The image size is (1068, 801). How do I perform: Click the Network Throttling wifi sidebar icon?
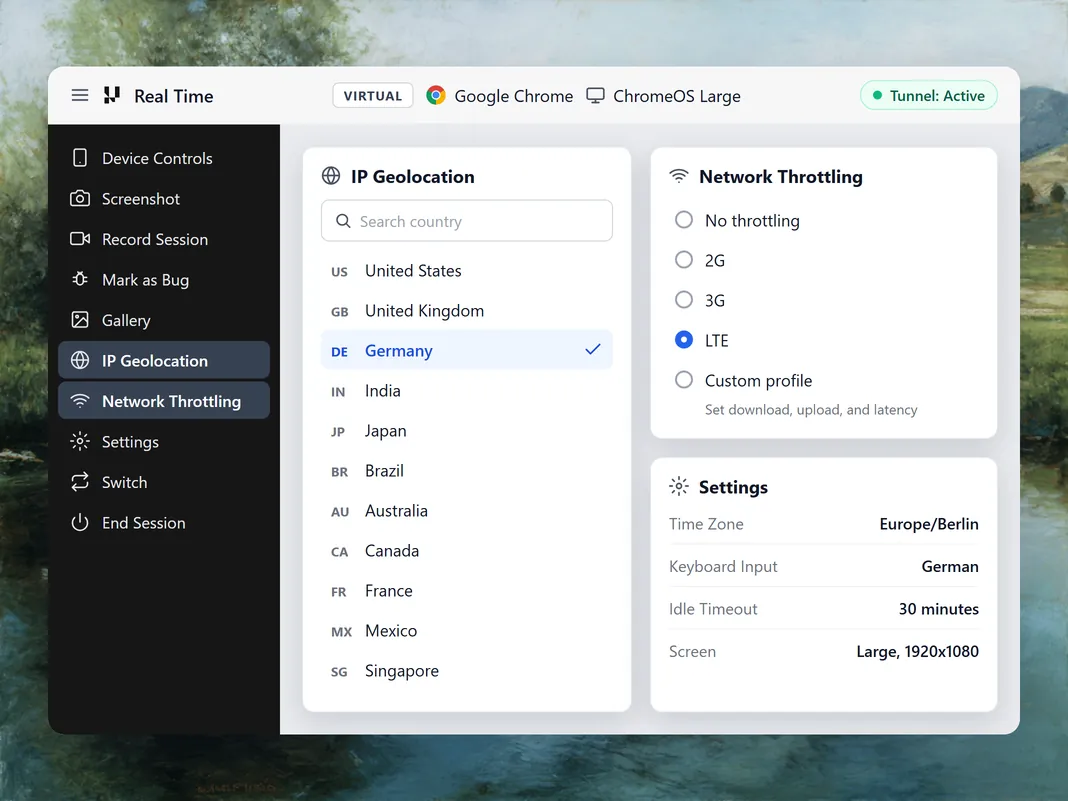click(x=80, y=401)
